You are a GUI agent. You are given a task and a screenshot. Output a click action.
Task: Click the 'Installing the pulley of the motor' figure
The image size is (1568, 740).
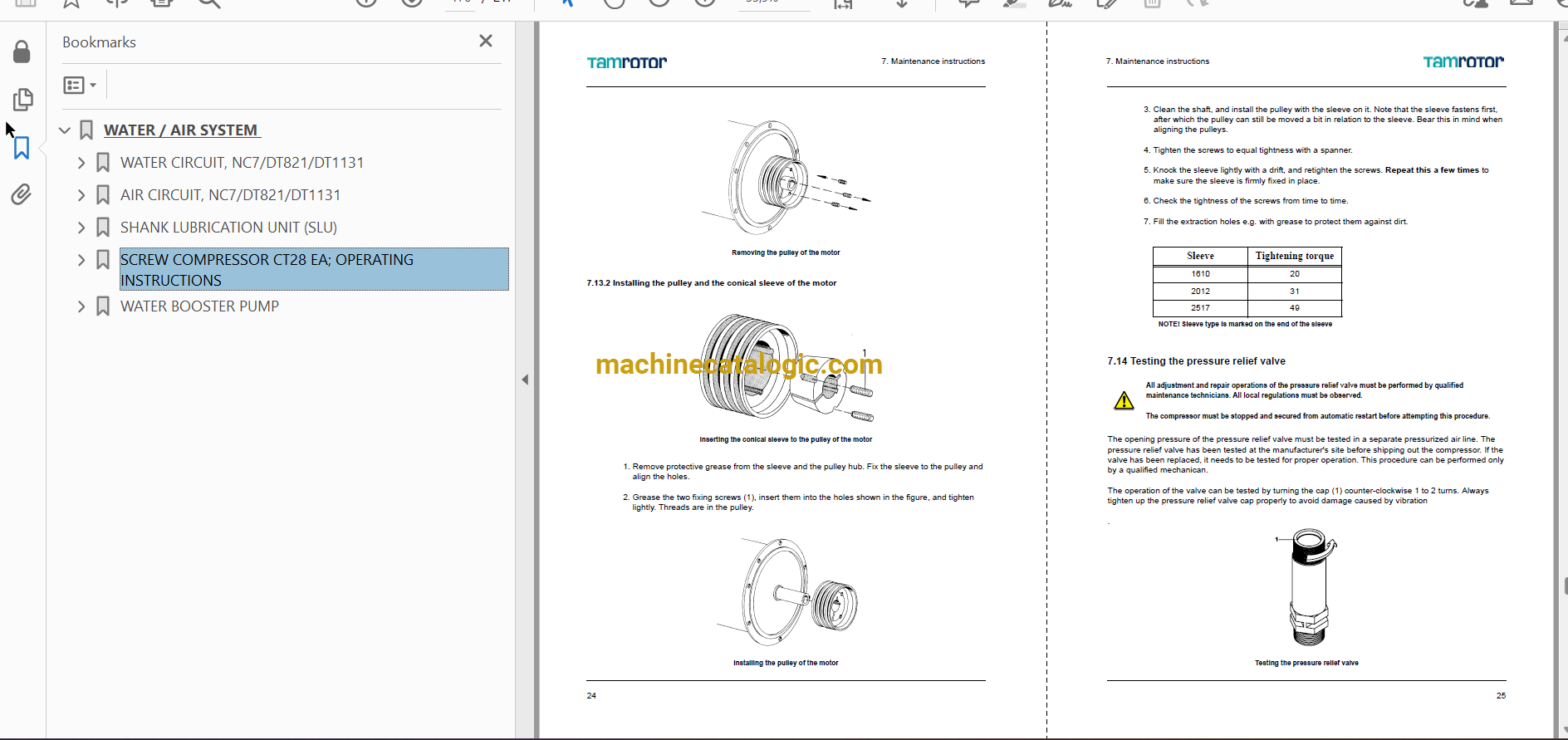(786, 592)
